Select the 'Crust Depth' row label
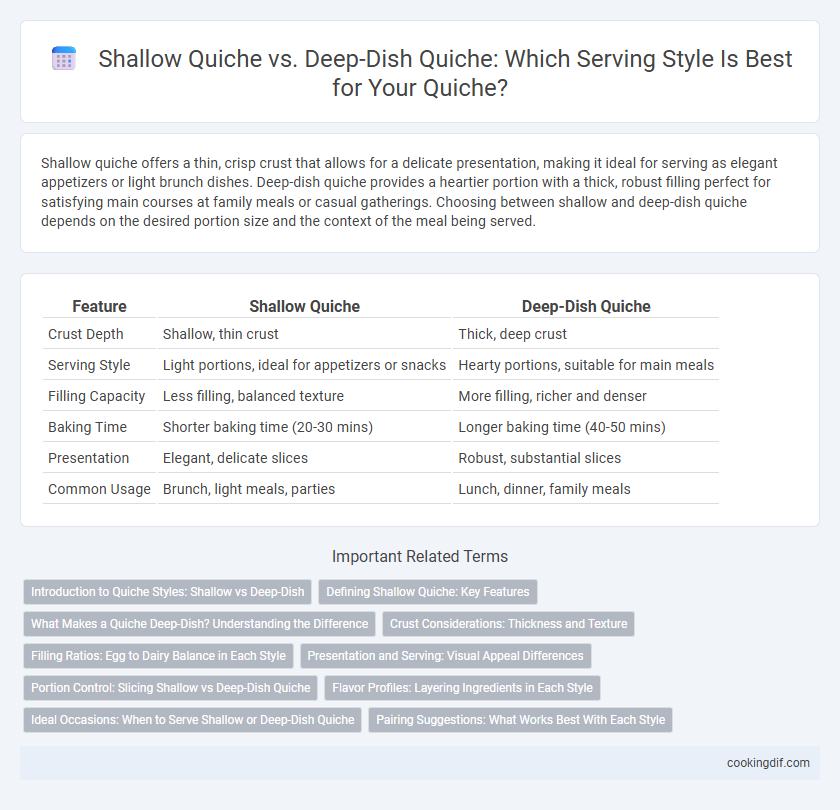The image size is (840, 810). (86, 334)
